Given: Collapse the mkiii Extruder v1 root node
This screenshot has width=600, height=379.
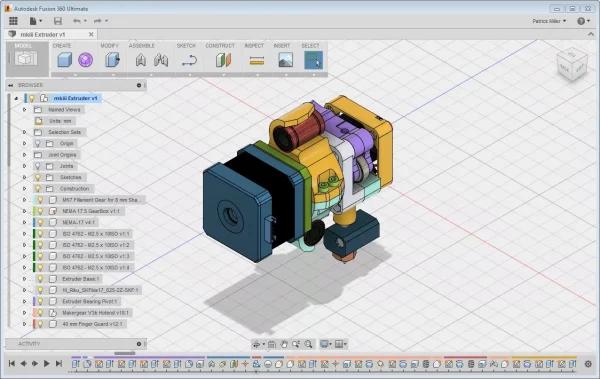Looking at the screenshot, I should tap(16, 98).
